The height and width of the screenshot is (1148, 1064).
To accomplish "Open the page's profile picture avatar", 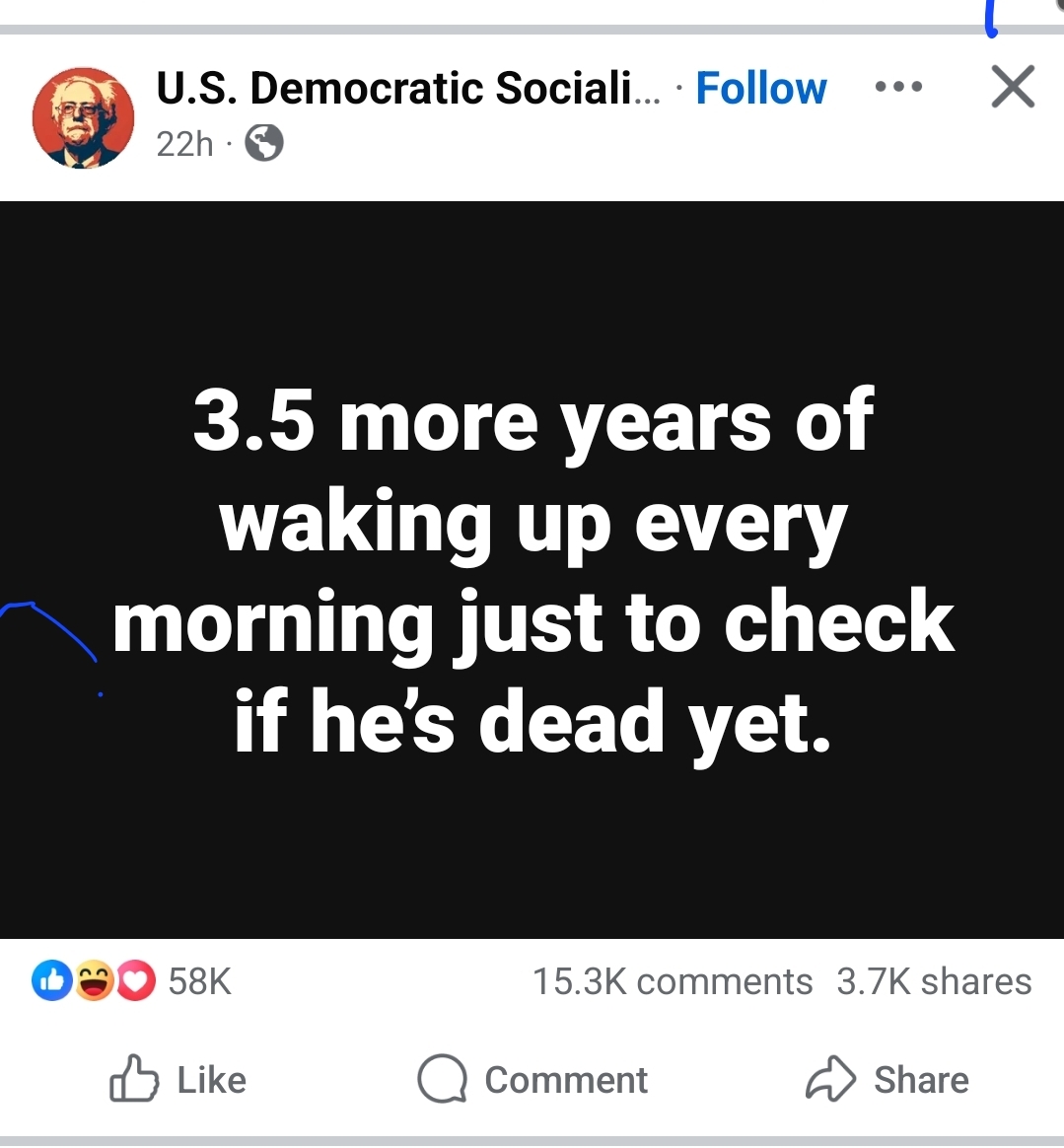I will (x=84, y=118).
